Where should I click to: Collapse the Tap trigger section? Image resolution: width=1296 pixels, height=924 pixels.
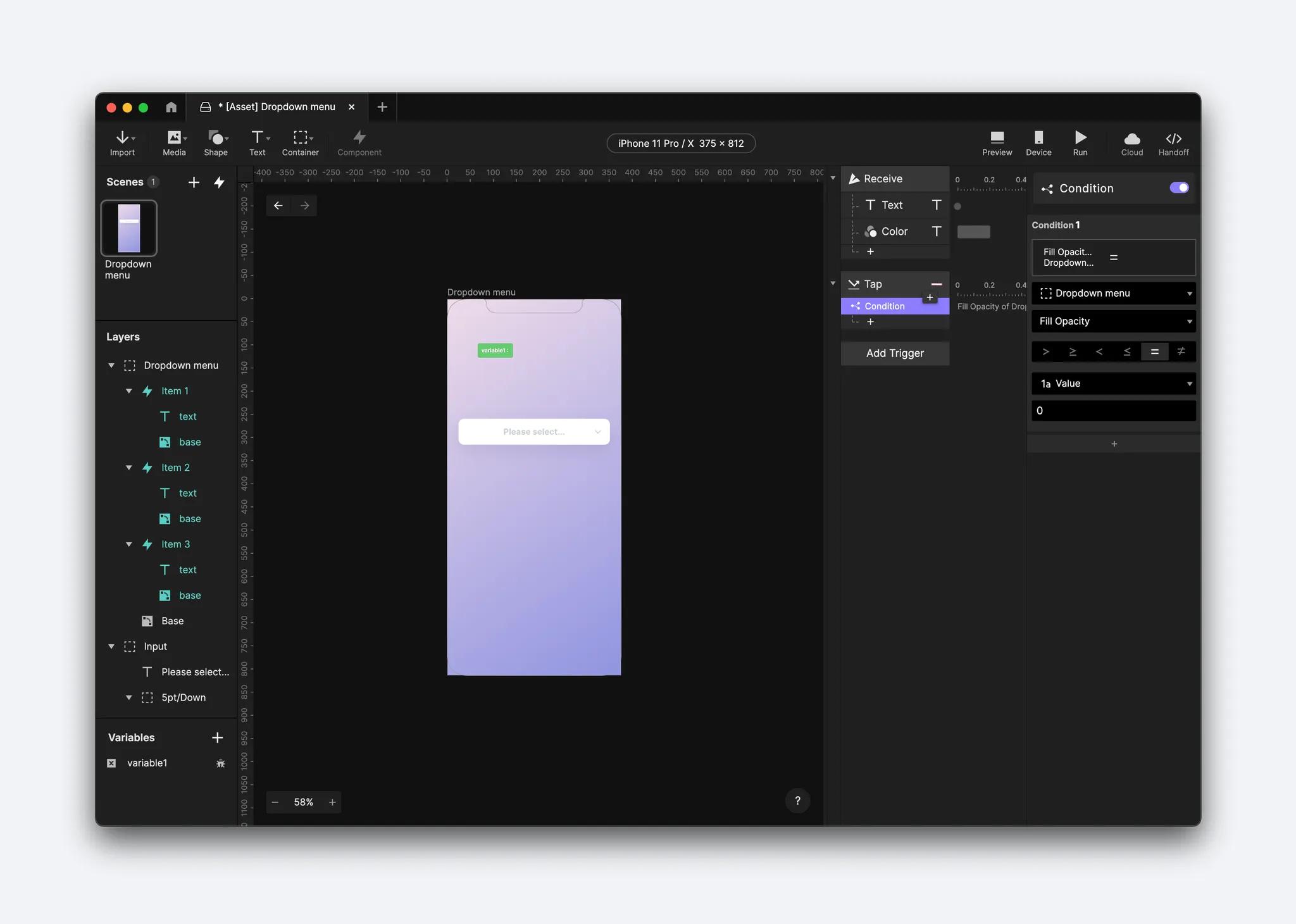point(833,284)
